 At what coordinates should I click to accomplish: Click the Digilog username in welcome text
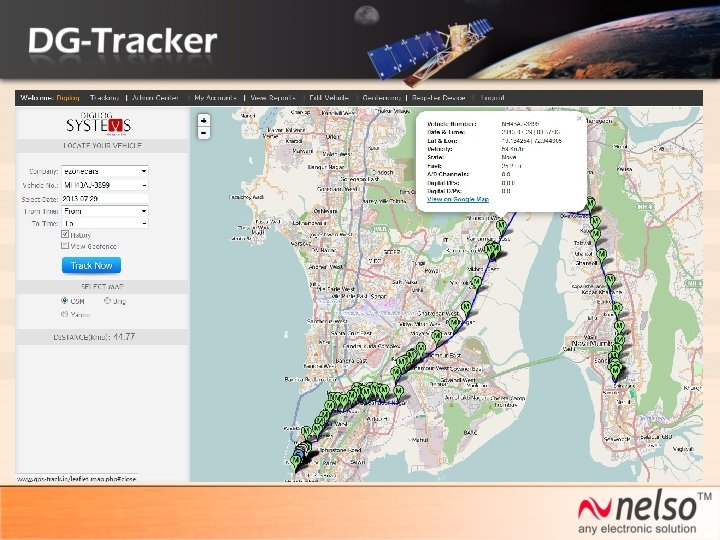tap(68, 98)
